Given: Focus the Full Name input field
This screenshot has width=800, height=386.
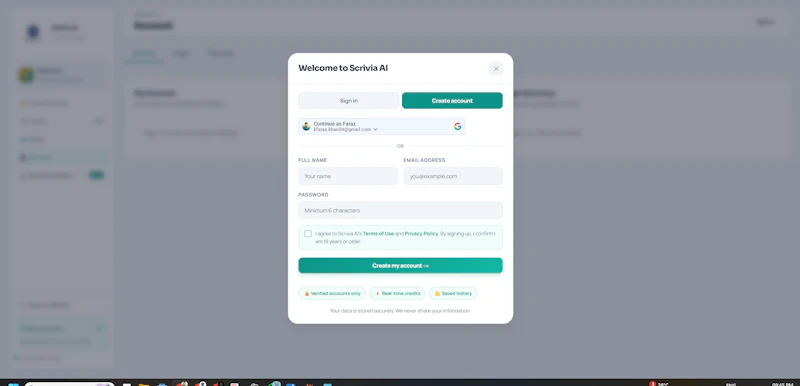Looking at the screenshot, I should [x=348, y=176].
